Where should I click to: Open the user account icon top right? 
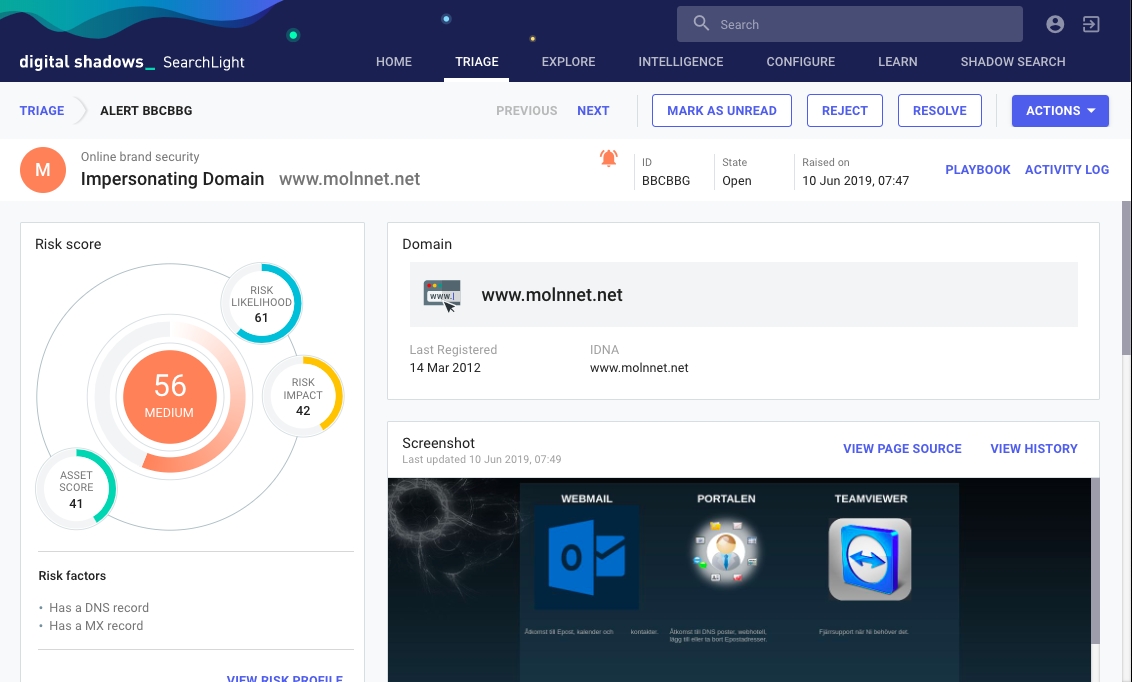point(1055,23)
